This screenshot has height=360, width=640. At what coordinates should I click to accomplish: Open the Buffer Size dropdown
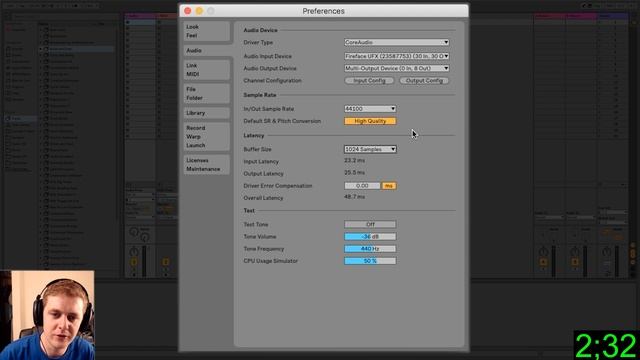click(370, 149)
